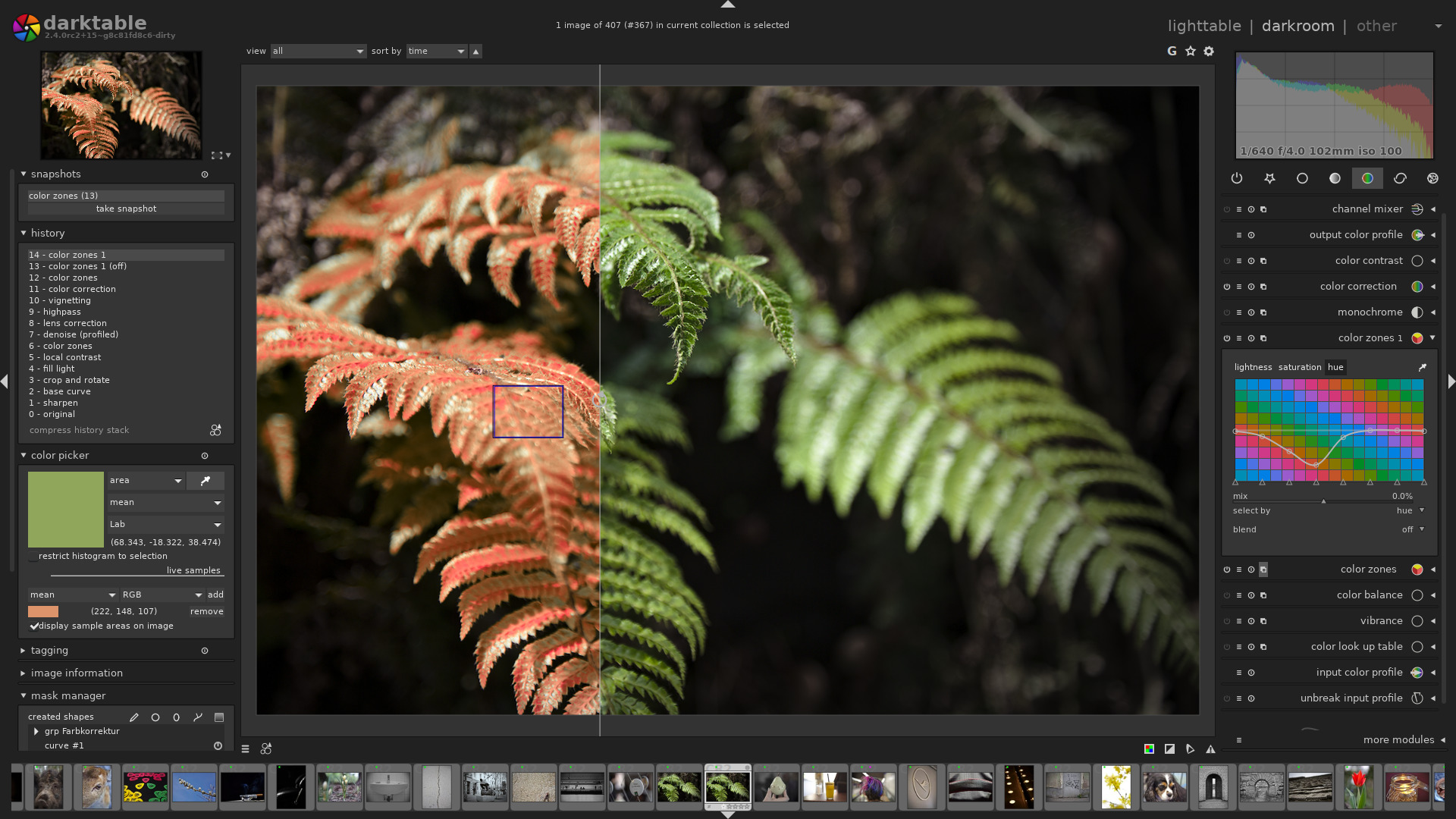
Task: Select the color contrast module icon
Action: (x=1417, y=260)
